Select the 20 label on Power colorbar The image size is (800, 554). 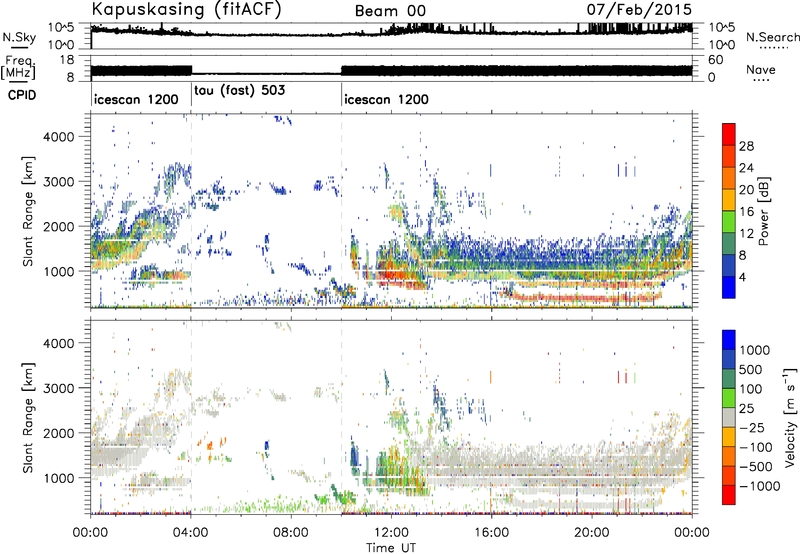click(746, 190)
